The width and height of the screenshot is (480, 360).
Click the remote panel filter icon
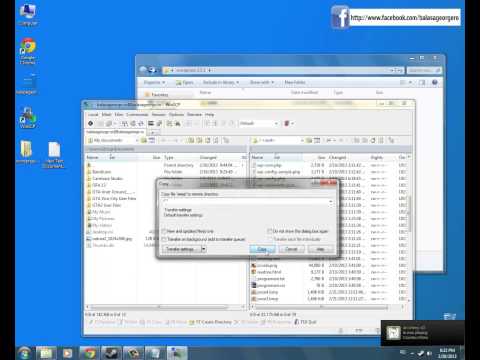pyautogui.click(x=317, y=140)
